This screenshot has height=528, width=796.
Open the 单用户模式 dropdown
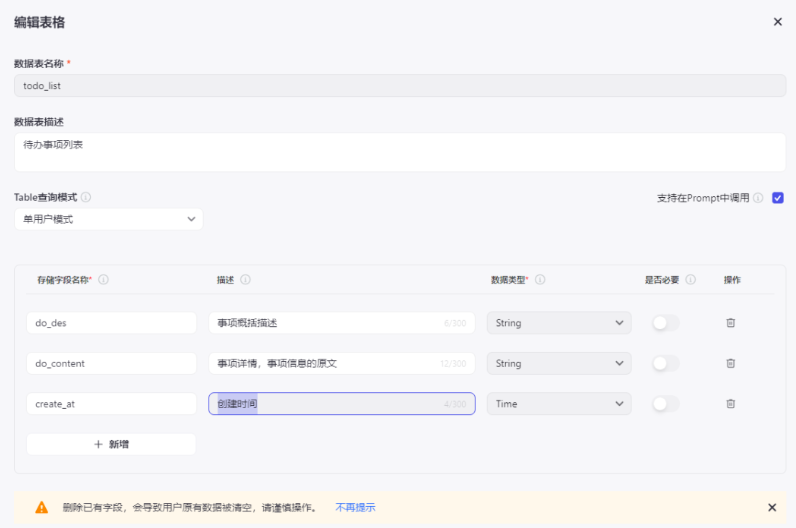(x=109, y=219)
